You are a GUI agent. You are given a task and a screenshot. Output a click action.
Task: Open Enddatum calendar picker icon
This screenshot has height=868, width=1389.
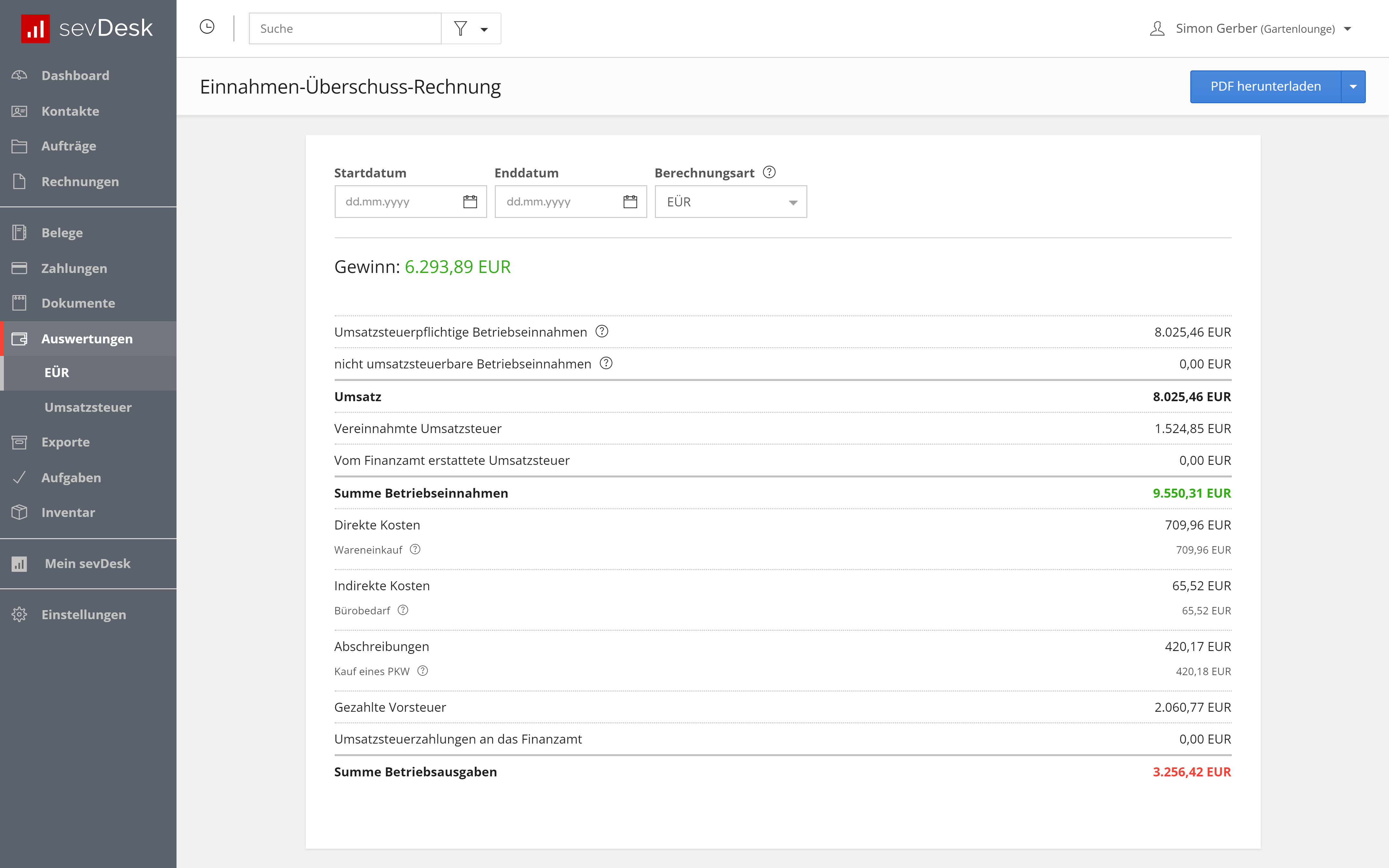(630, 202)
